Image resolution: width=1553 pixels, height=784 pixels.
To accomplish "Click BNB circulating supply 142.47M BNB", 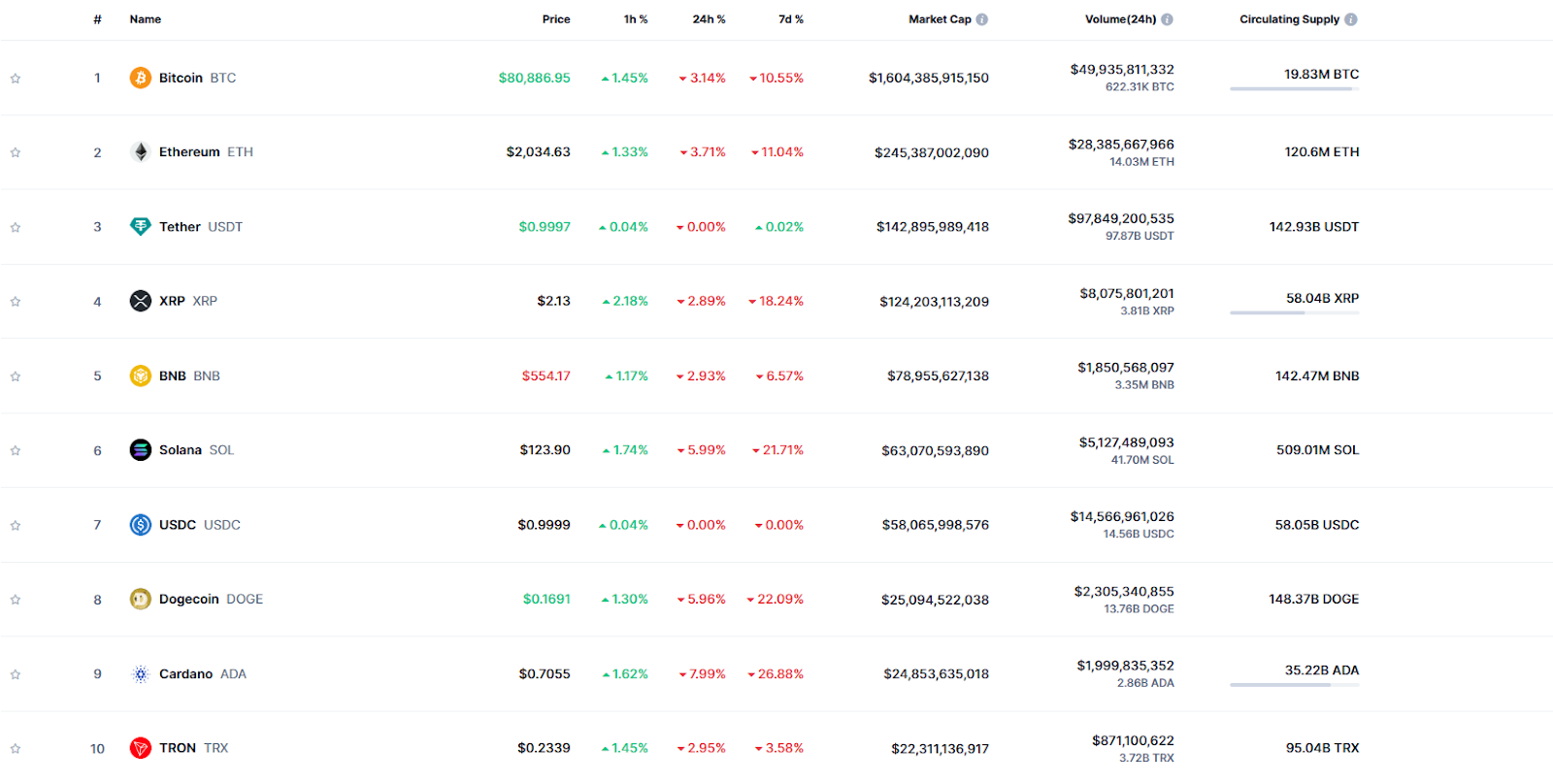I will [1317, 376].
